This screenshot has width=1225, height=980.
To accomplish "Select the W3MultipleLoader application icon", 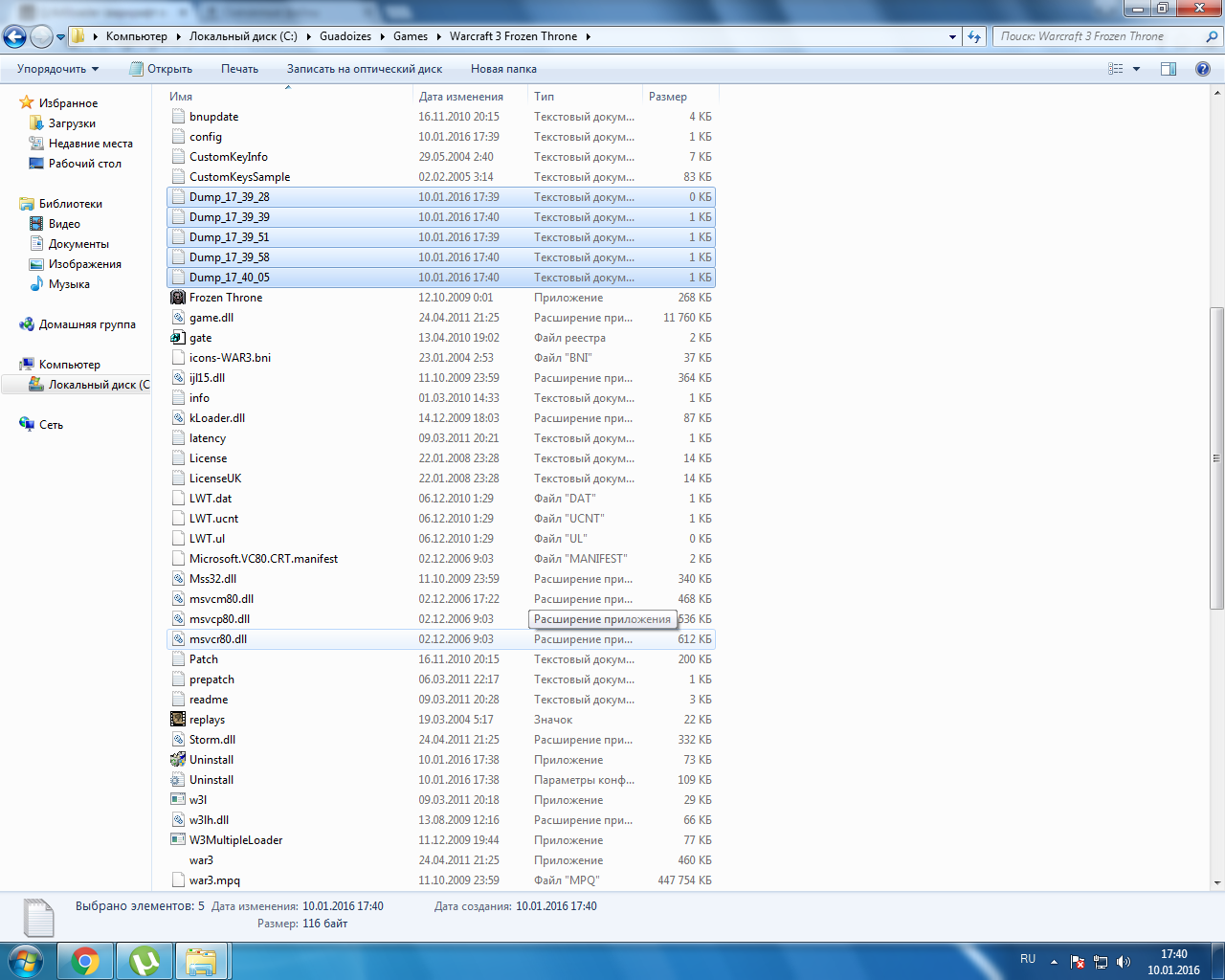I will point(178,840).
